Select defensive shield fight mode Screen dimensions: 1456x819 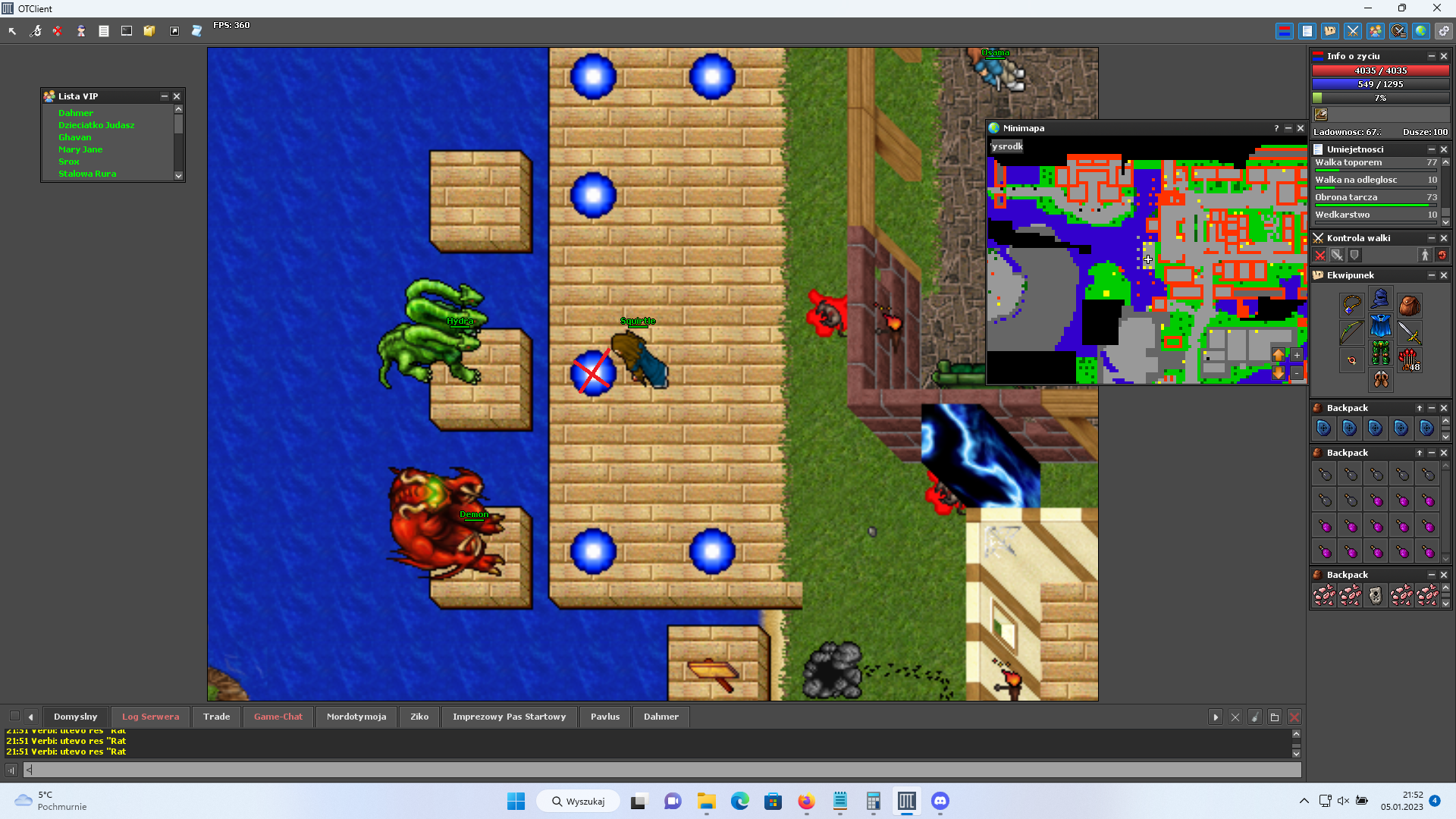[1355, 256]
